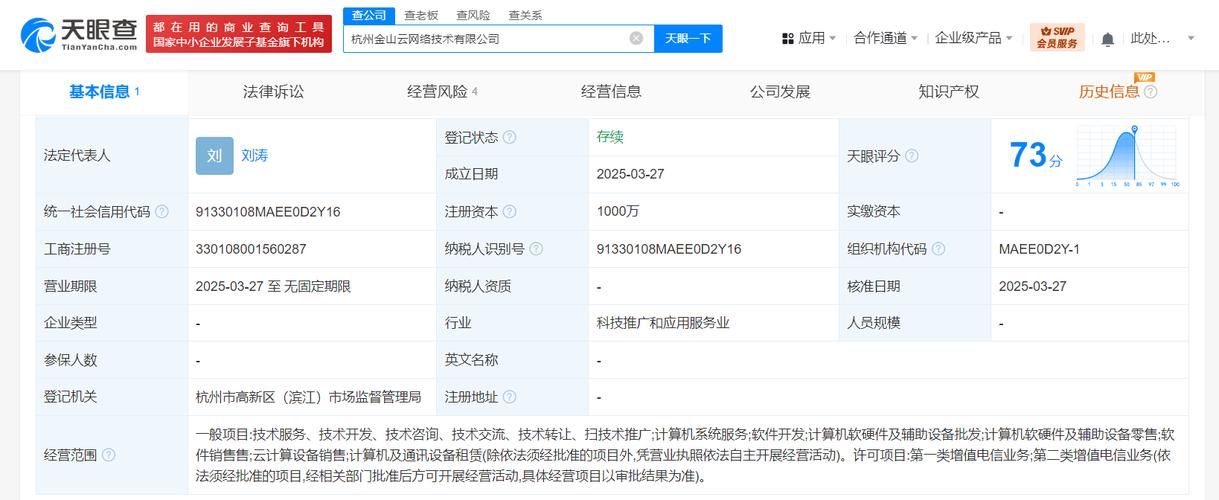Click help icon next to 统一社会信用代码
The width and height of the screenshot is (1219, 500).
pos(162,212)
